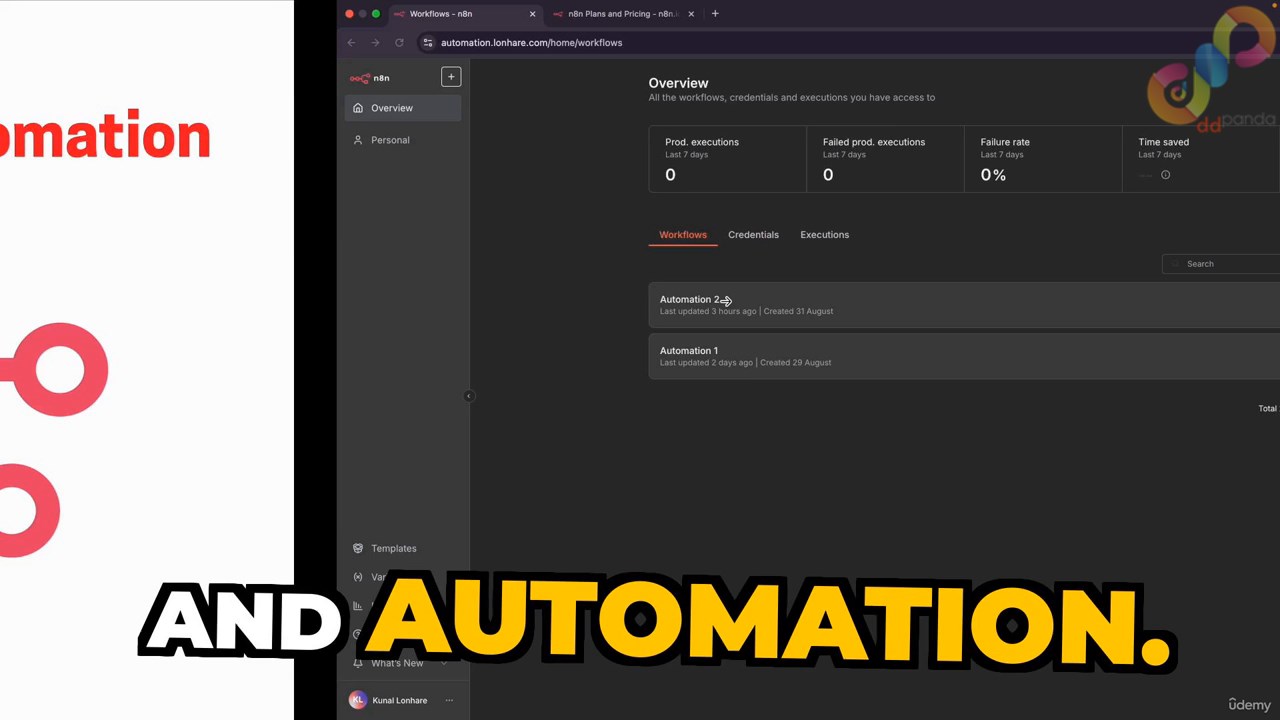Click the Overview page heading
The width and height of the screenshot is (1280, 720).
(678, 83)
